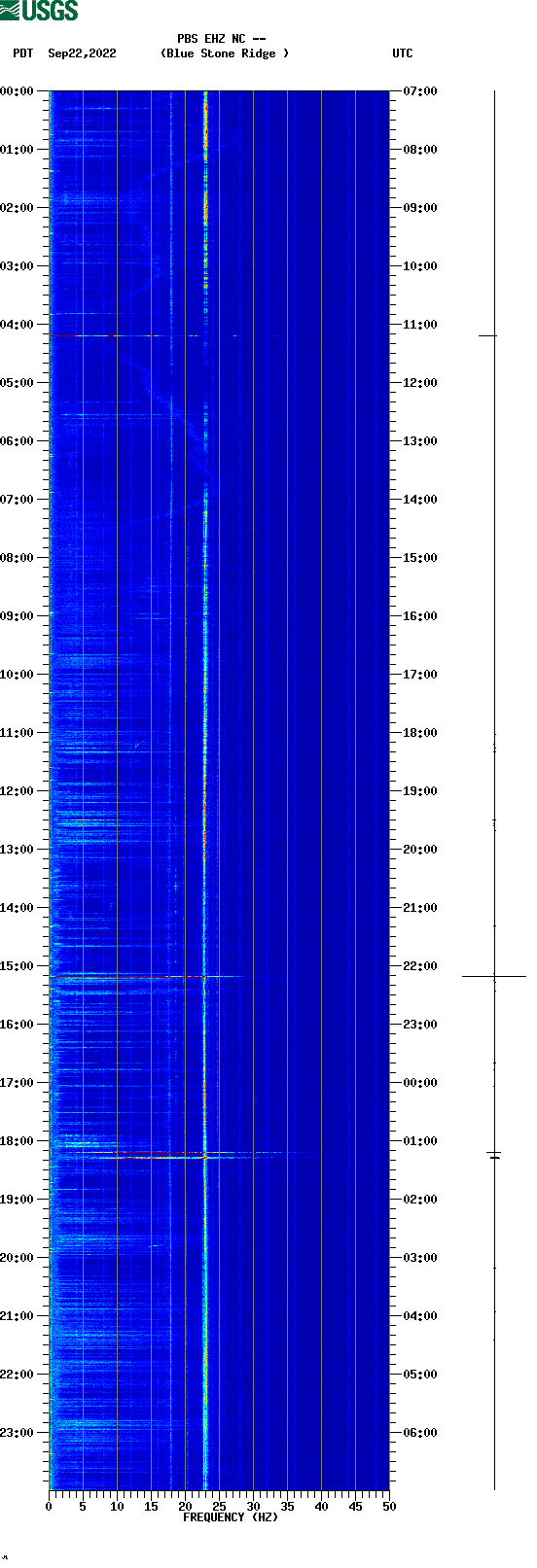
Task: Click the 'PDT' timezone label
Action: [22, 53]
